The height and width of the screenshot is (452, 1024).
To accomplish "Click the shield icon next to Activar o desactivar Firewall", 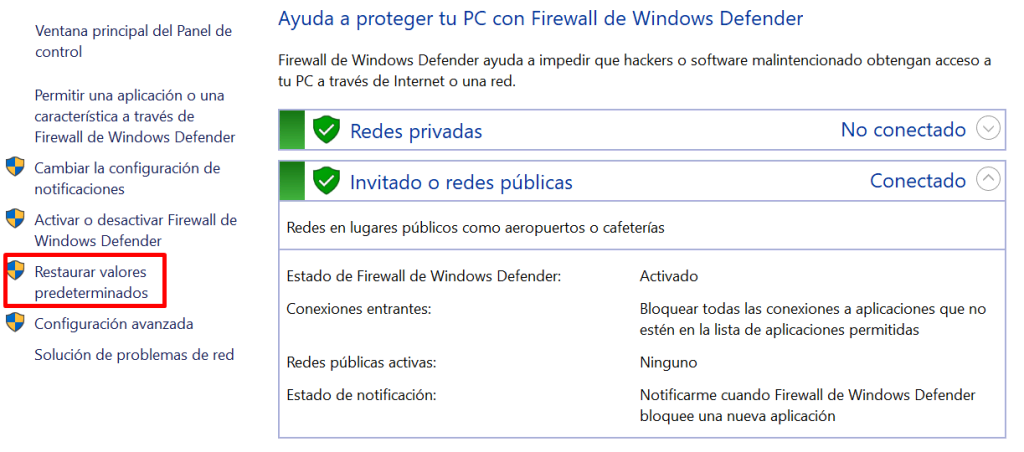I will click(x=15, y=220).
